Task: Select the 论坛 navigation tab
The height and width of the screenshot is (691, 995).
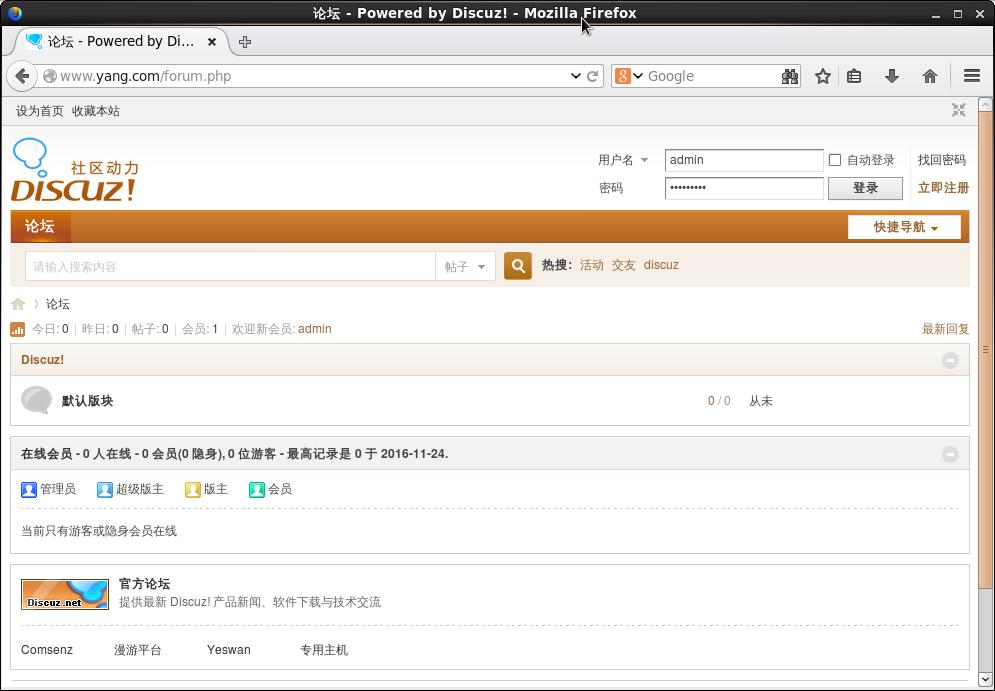Action: click(x=40, y=227)
